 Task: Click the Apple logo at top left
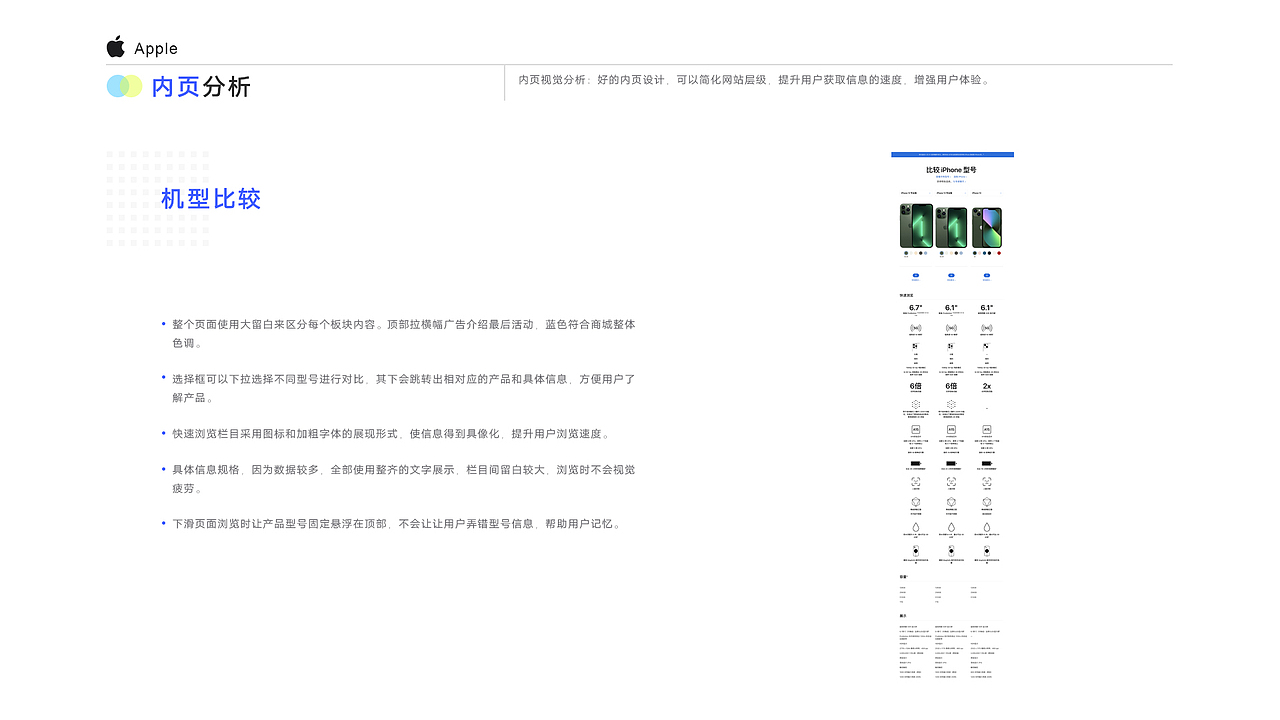(x=116, y=47)
